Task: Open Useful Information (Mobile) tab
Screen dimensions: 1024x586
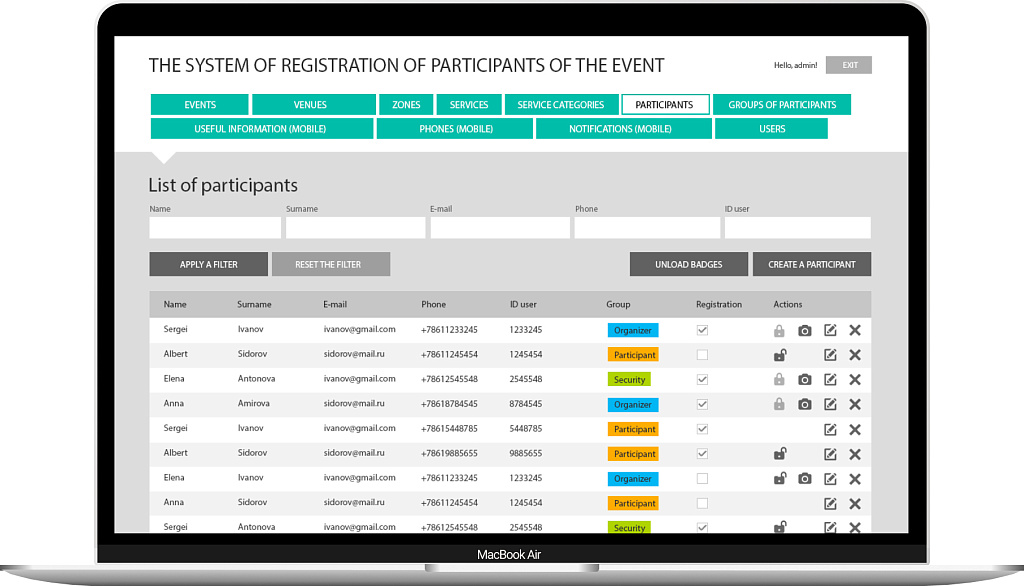Action: tap(262, 129)
